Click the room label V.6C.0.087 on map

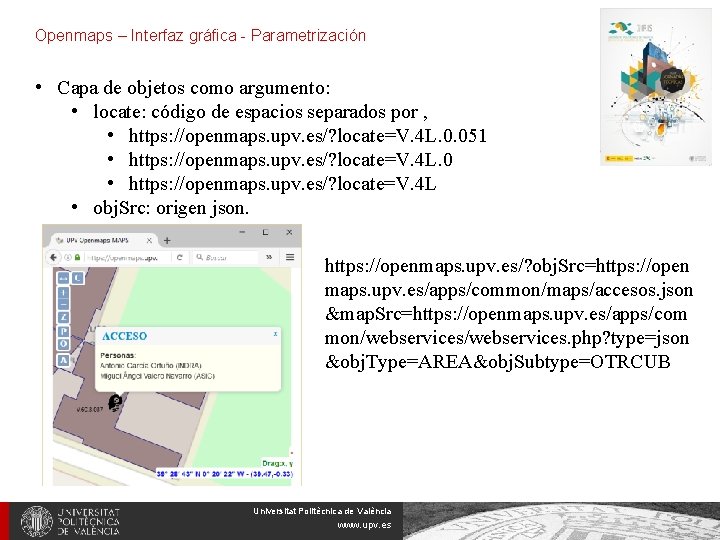90,409
